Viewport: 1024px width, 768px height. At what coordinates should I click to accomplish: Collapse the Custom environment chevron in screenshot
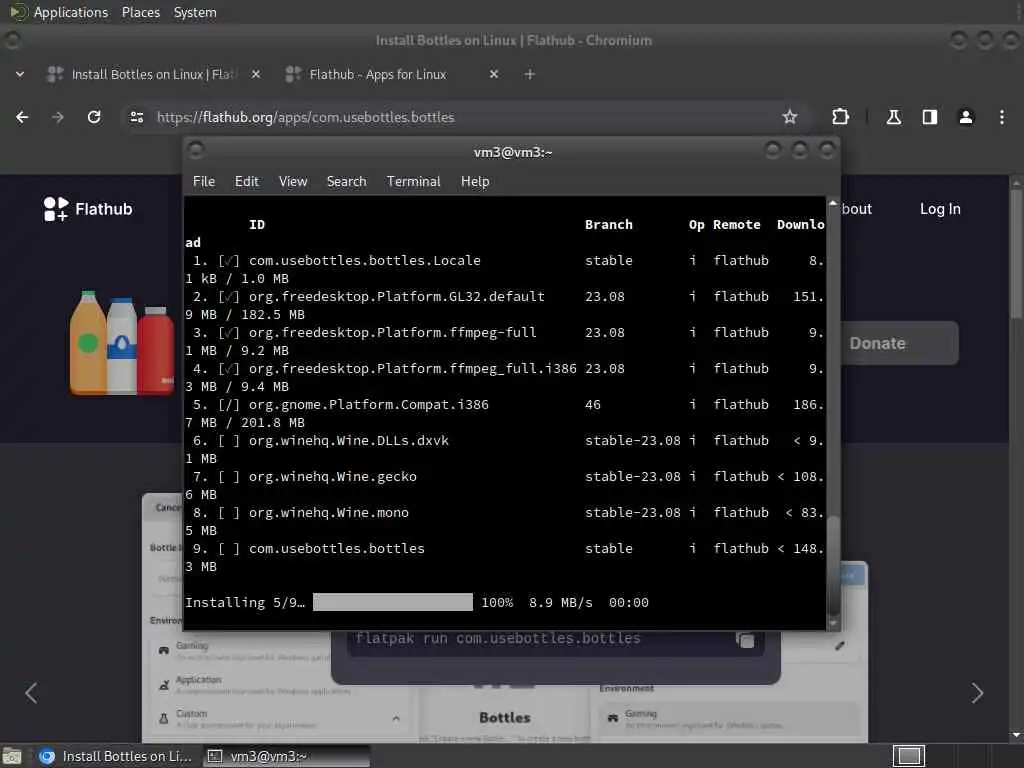[396, 718]
